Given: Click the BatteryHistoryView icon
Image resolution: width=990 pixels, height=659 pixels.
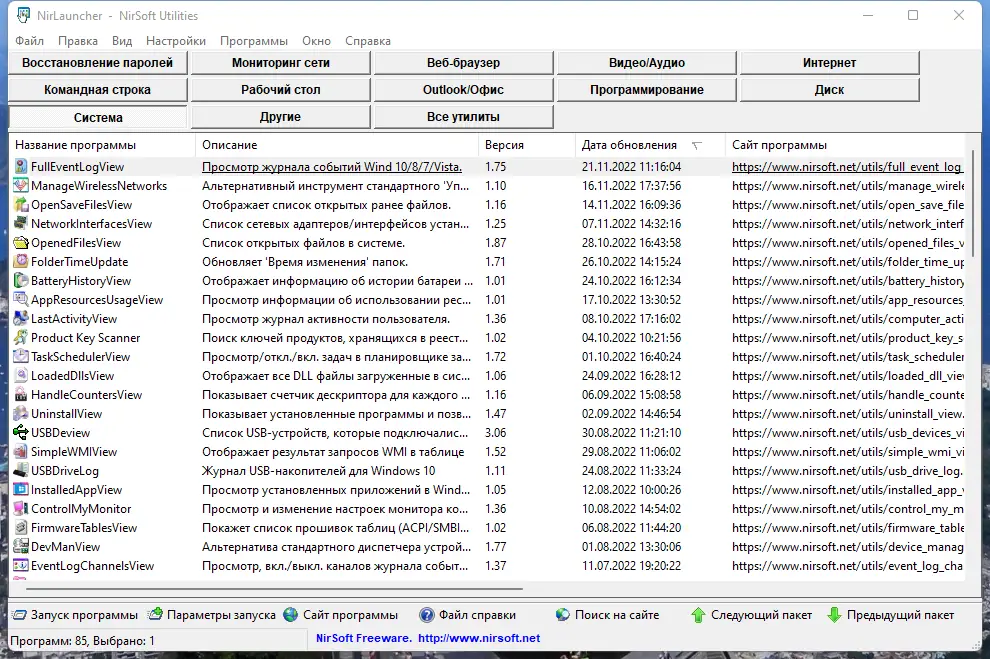Looking at the screenshot, I should (x=21, y=281).
